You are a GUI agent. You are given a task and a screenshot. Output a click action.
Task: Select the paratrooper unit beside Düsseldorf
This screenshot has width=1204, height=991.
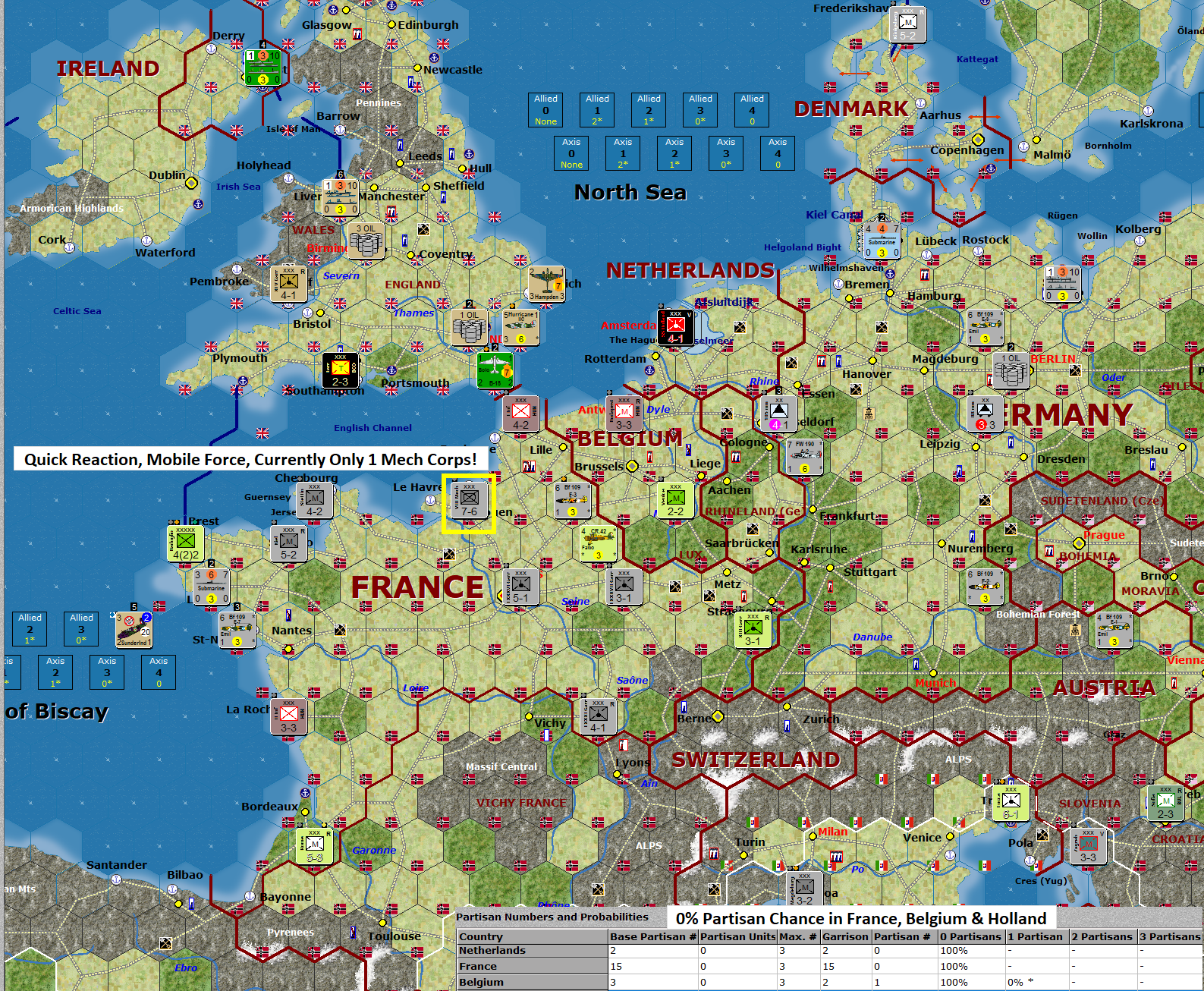779,414
